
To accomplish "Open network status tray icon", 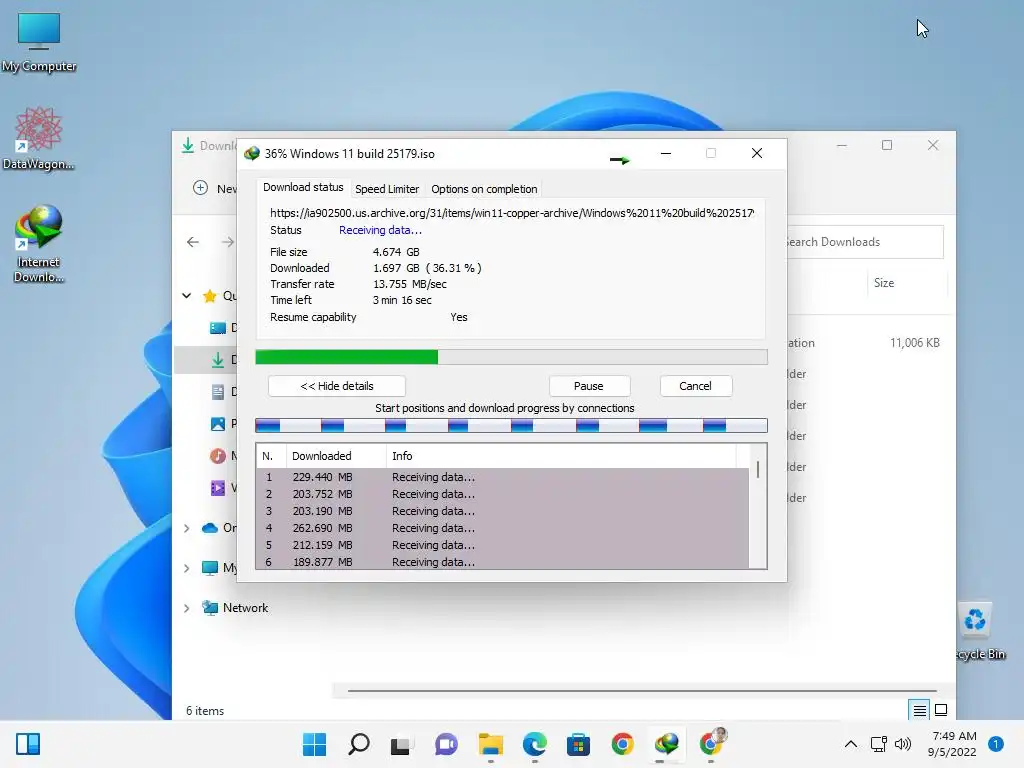I will coord(878,744).
